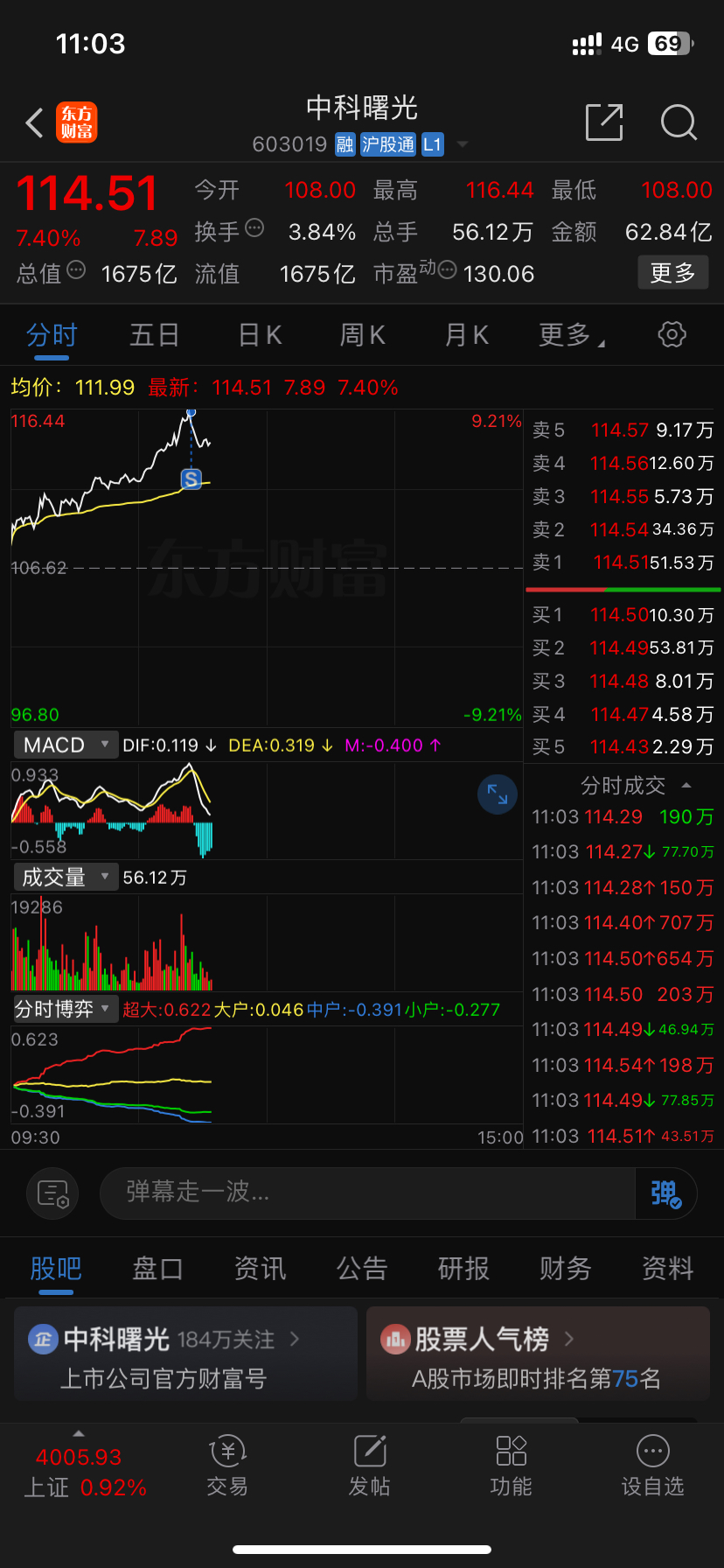
Task: Tap info icon beside 换手
Action: (x=254, y=228)
